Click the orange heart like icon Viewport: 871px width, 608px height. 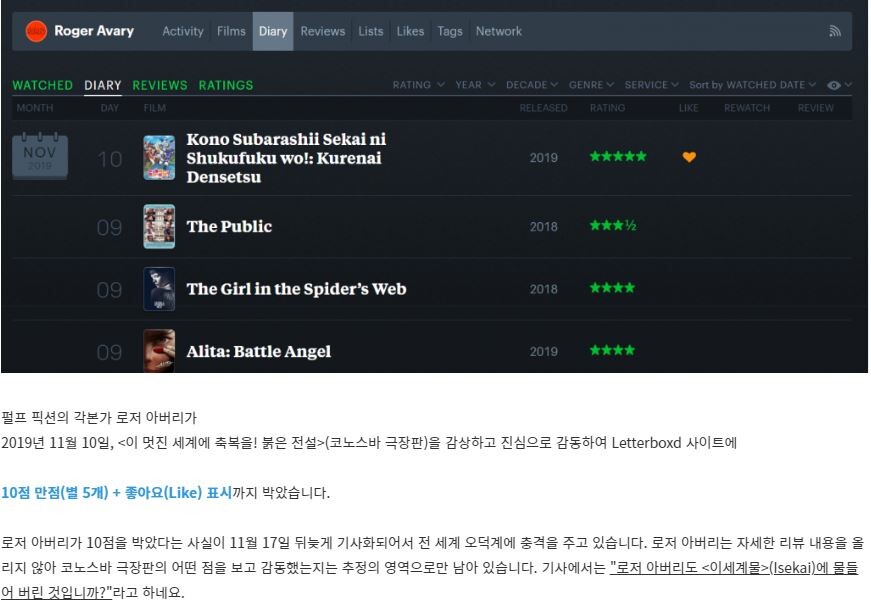(x=689, y=157)
